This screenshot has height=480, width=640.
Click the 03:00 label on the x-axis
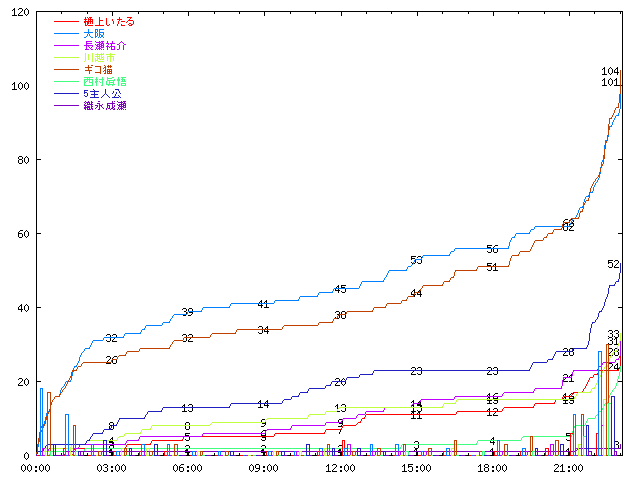(x=112, y=467)
